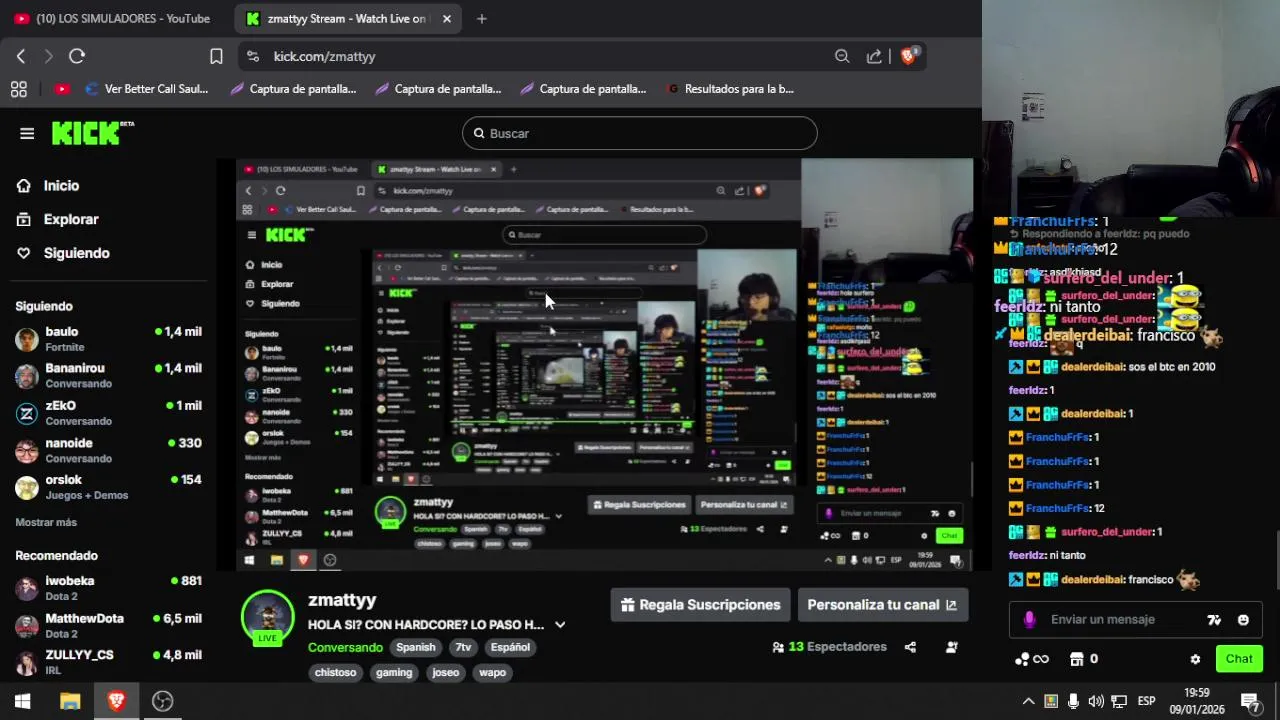Open zEkO channel row

(108, 413)
